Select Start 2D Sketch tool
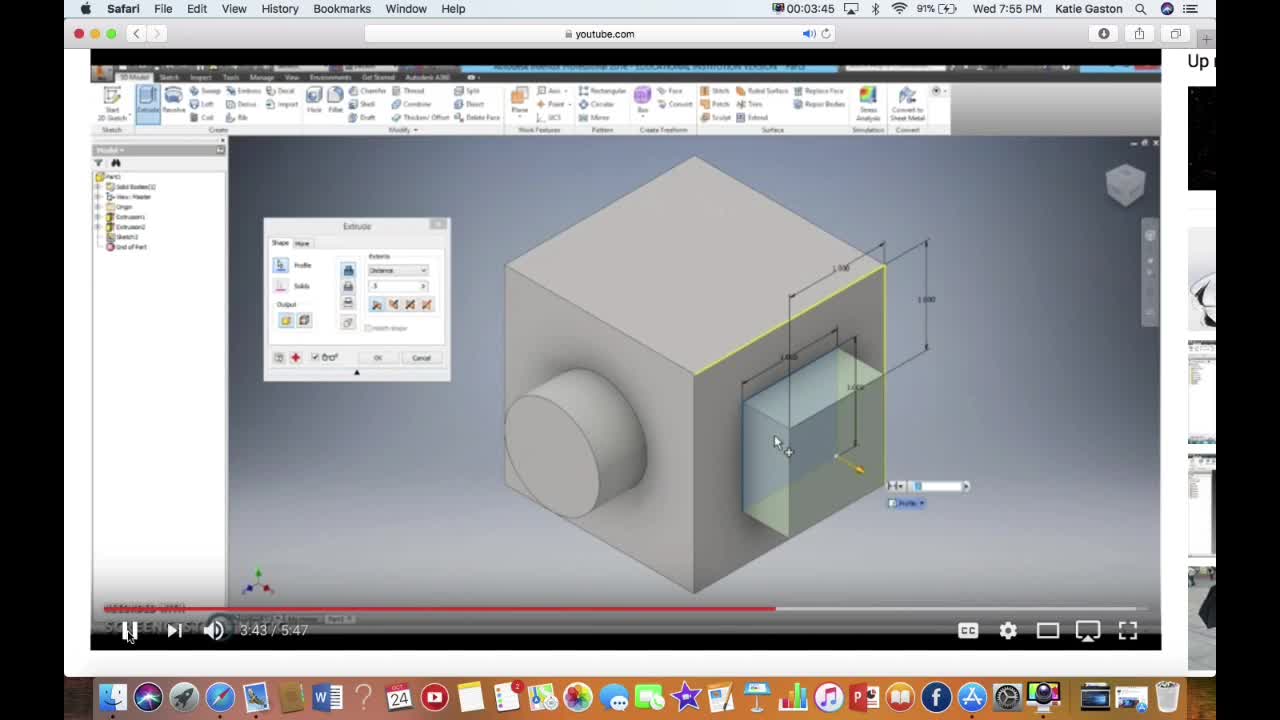1280x720 pixels. point(112,103)
